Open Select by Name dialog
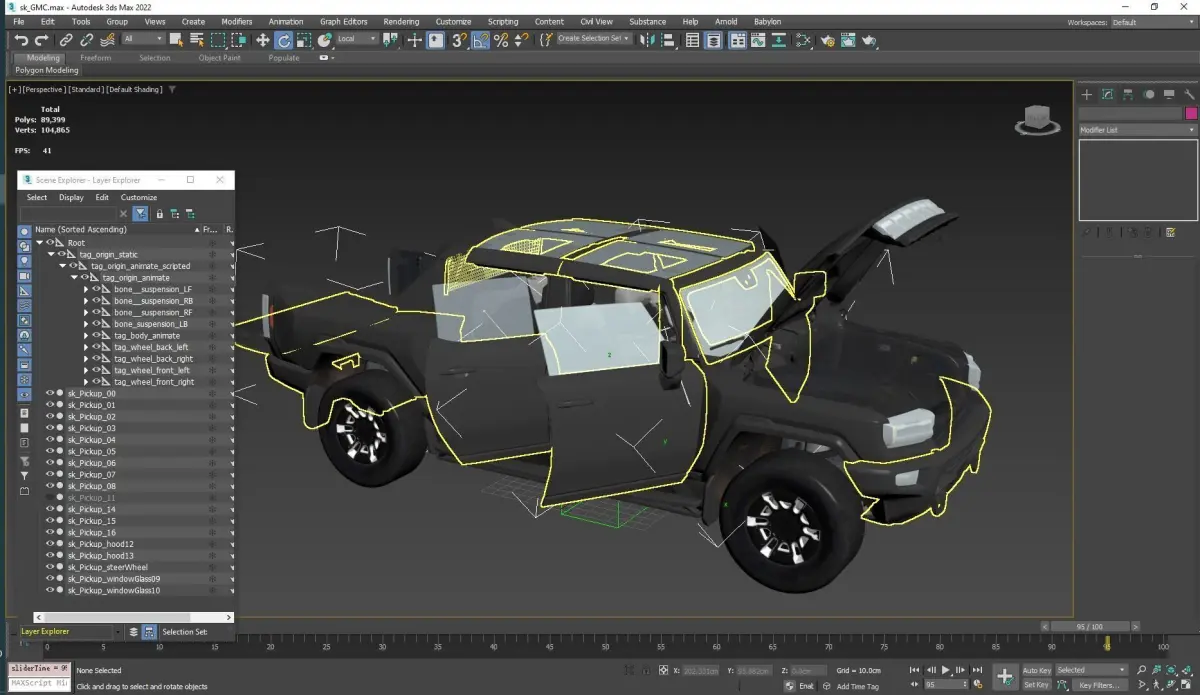 tap(196, 40)
